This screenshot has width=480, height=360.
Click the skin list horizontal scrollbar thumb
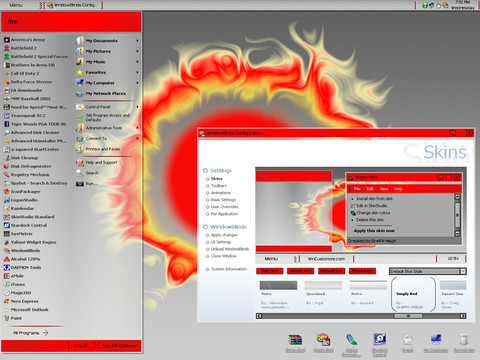tap(408, 316)
